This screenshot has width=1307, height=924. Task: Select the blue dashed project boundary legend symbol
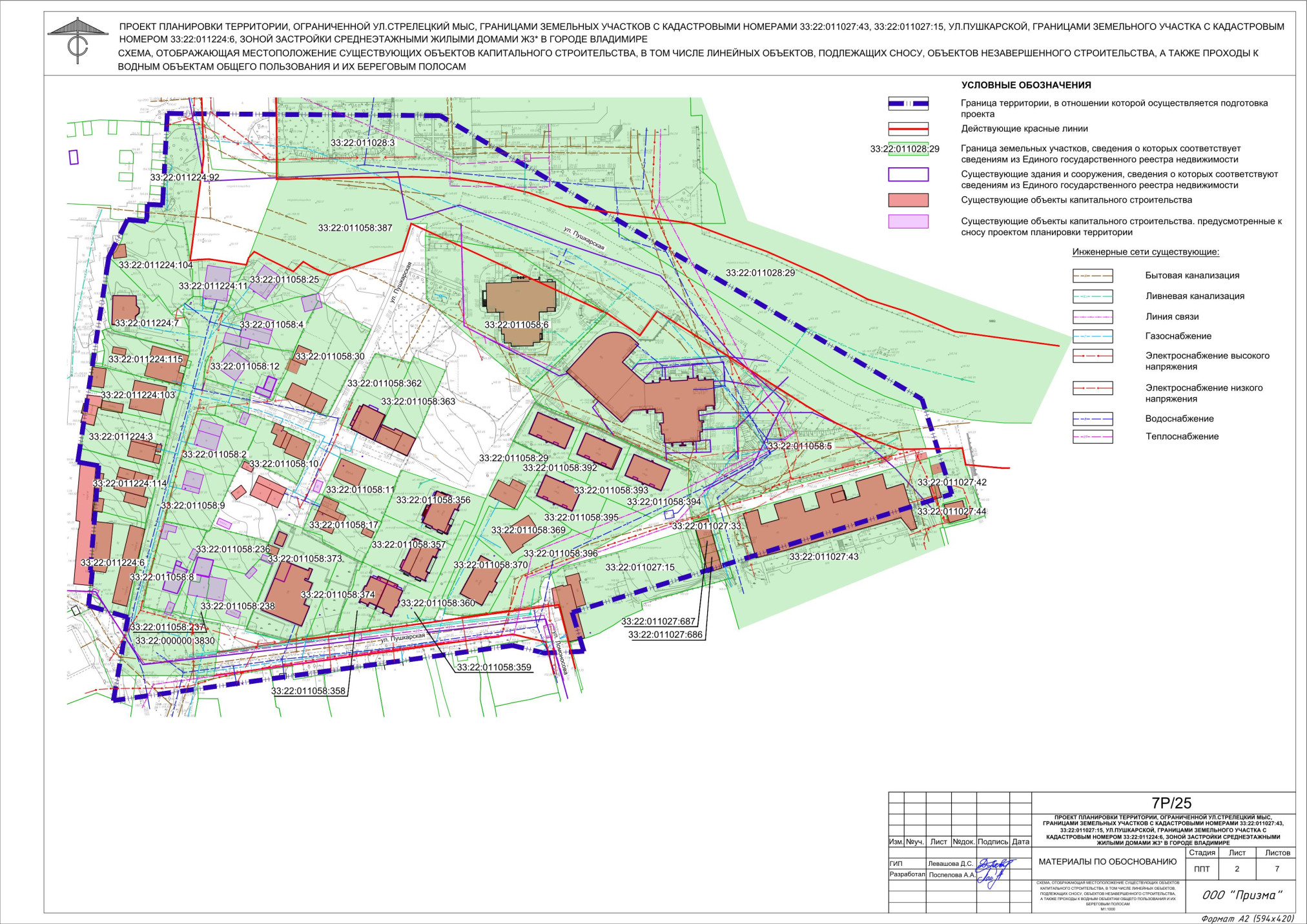click(907, 103)
